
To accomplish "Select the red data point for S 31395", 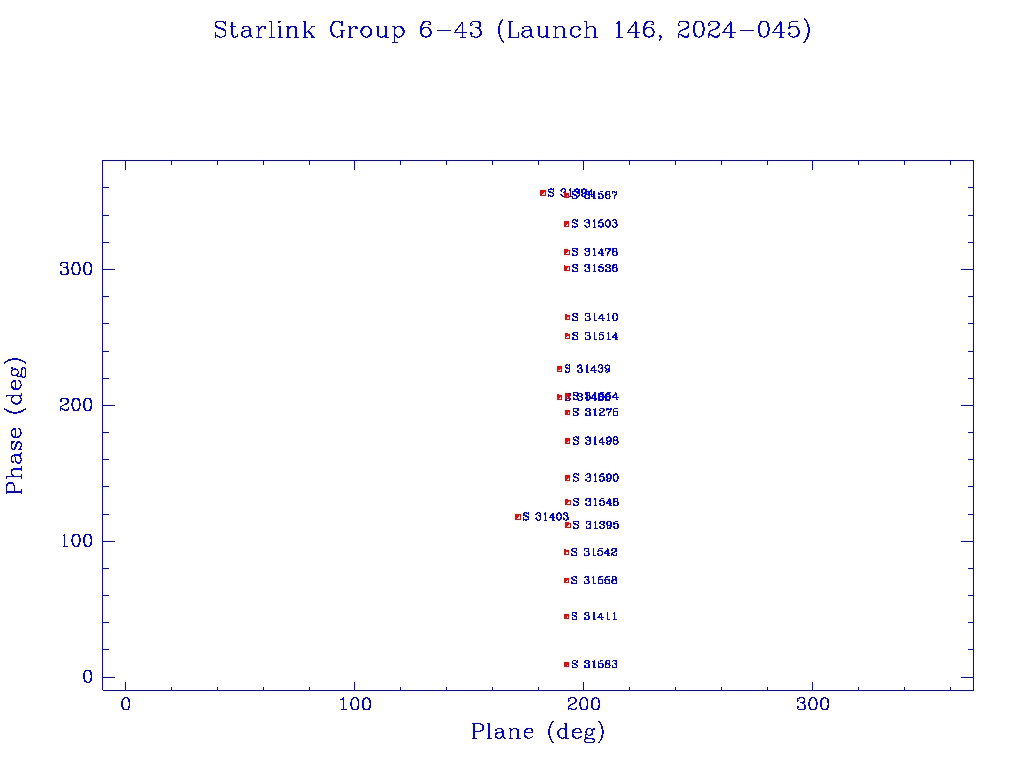I will coord(568,525).
